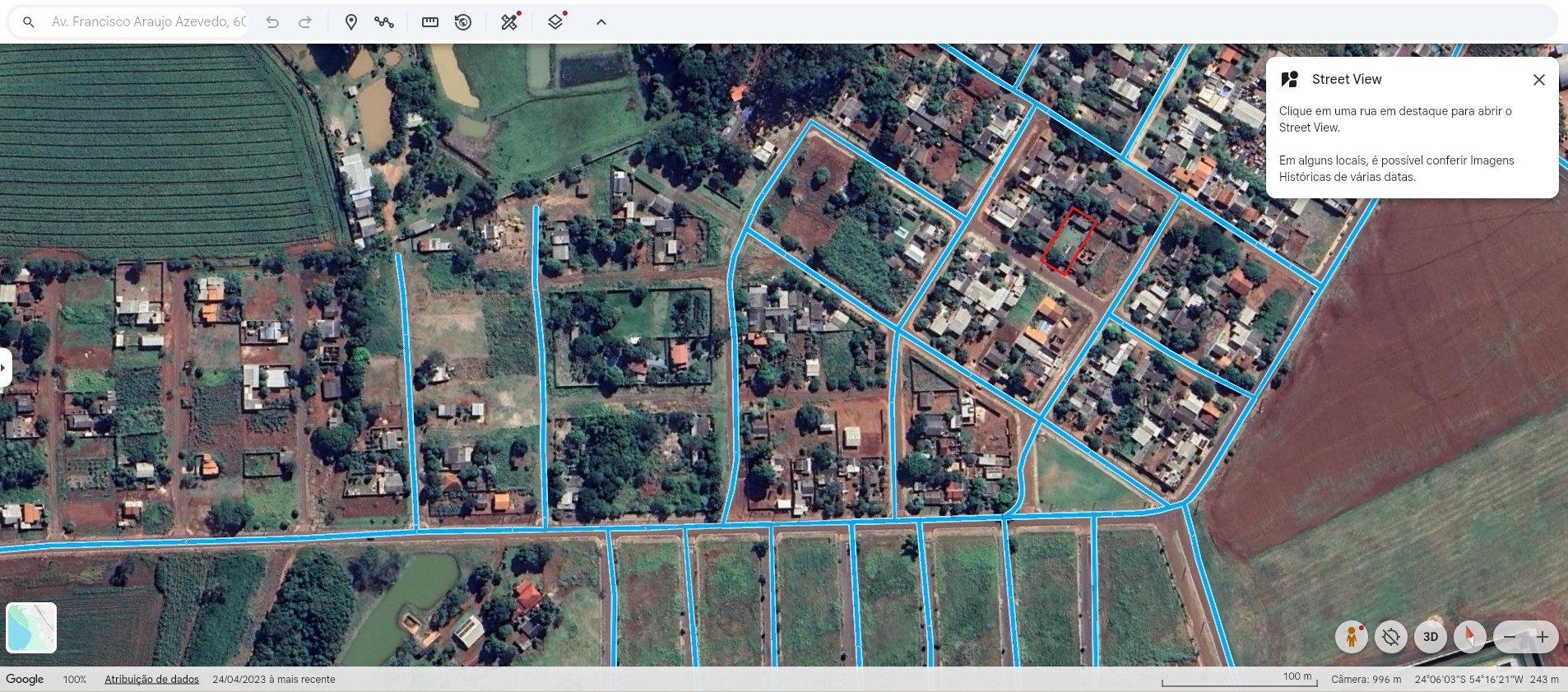Redo the last undone action
Viewport: 1568px width, 692px height.
305,22
